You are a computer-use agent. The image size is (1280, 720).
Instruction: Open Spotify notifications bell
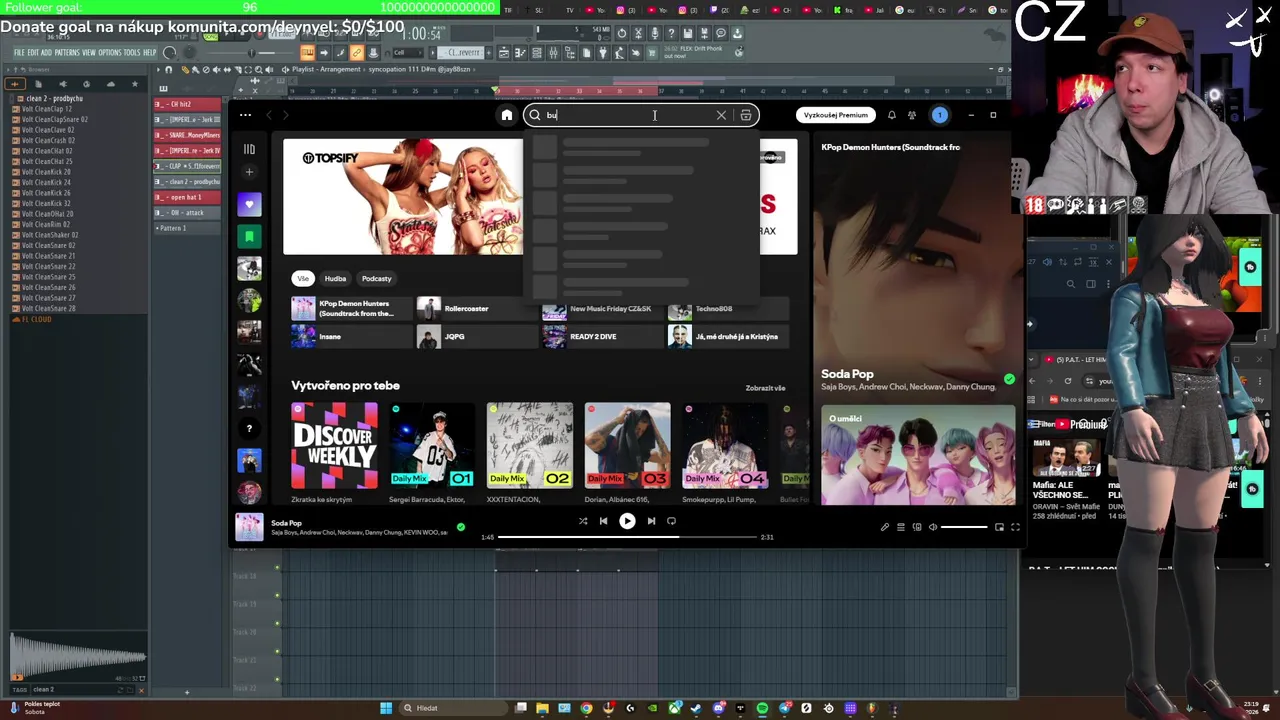coord(892,115)
